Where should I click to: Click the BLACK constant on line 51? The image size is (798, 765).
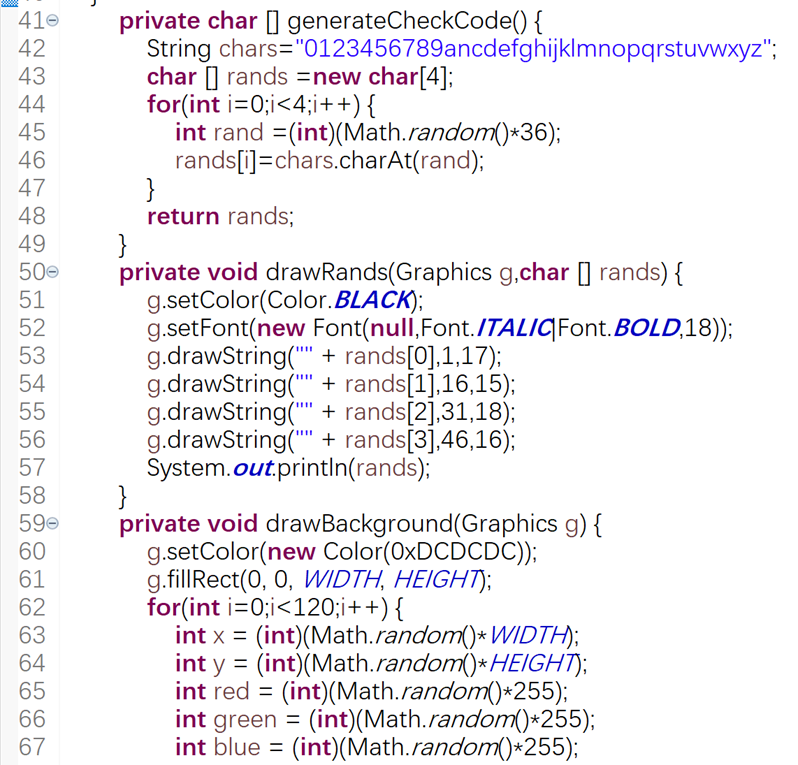[373, 300]
